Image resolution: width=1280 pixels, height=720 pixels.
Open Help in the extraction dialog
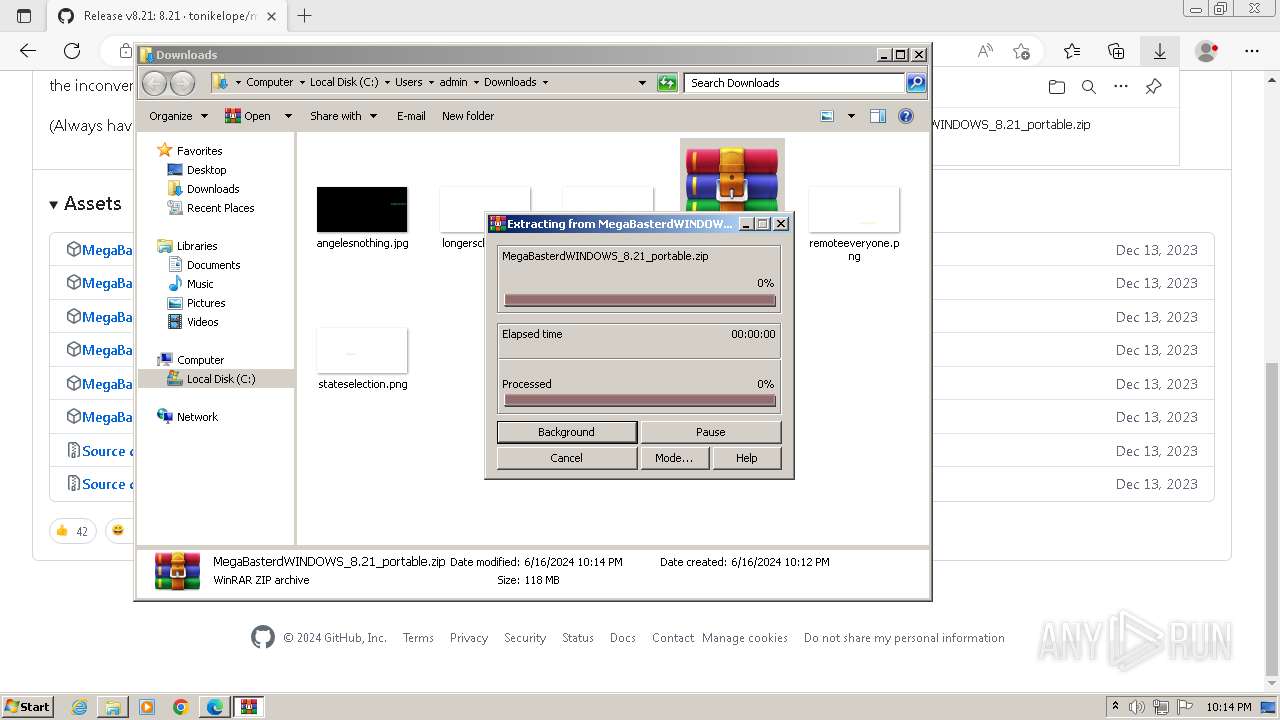pyautogui.click(x=746, y=458)
